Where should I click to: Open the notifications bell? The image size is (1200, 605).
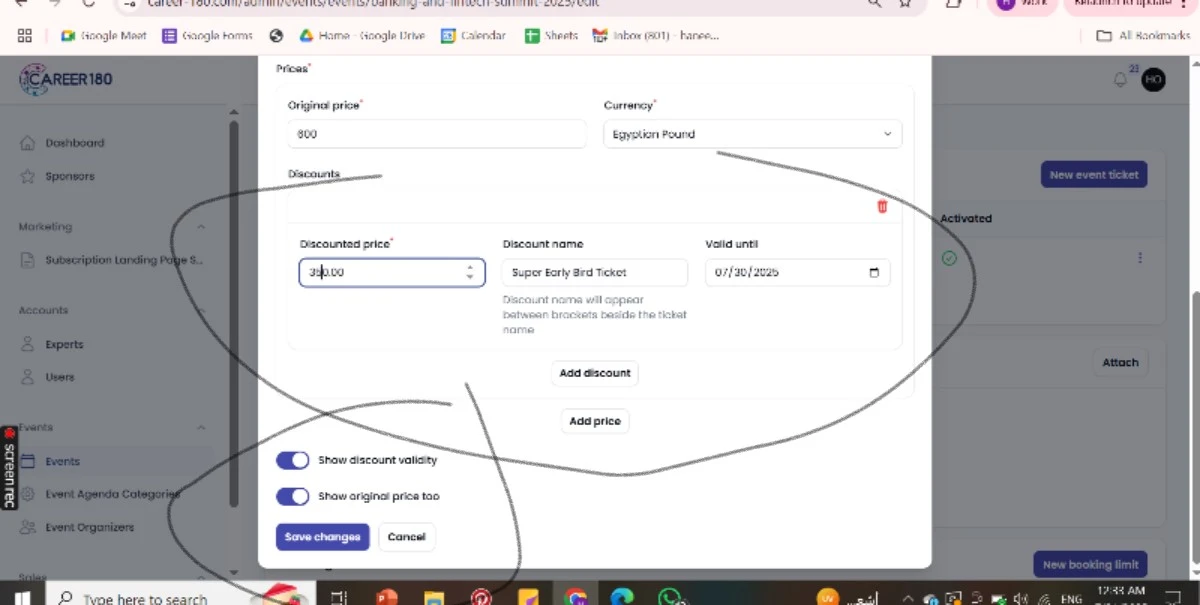click(x=1120, y=80)
